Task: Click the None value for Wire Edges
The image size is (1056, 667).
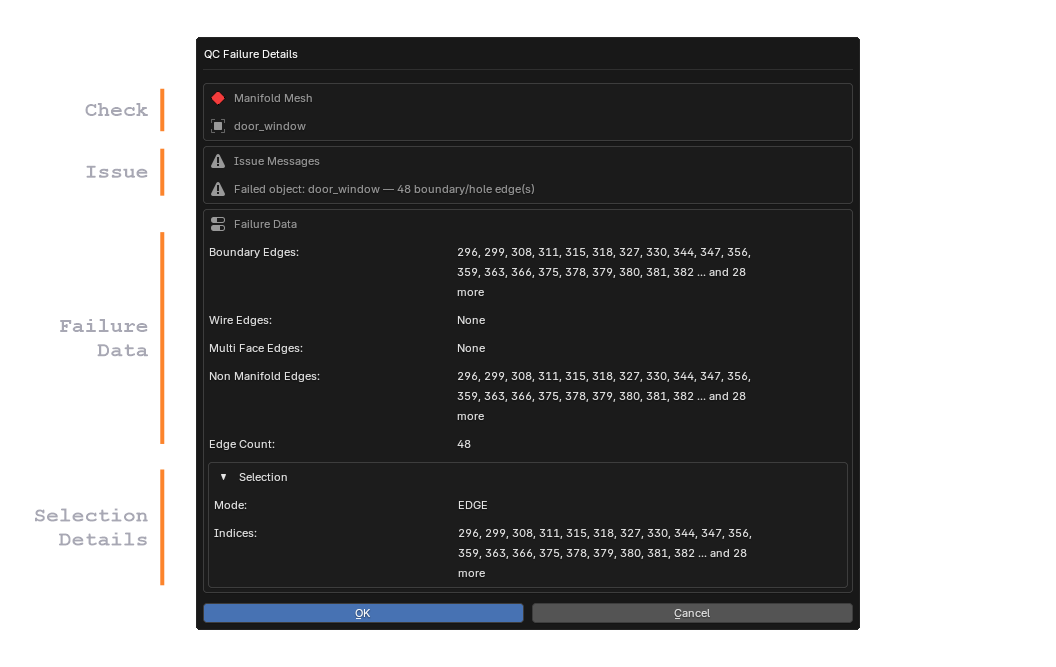Action: tap(471, 320)
